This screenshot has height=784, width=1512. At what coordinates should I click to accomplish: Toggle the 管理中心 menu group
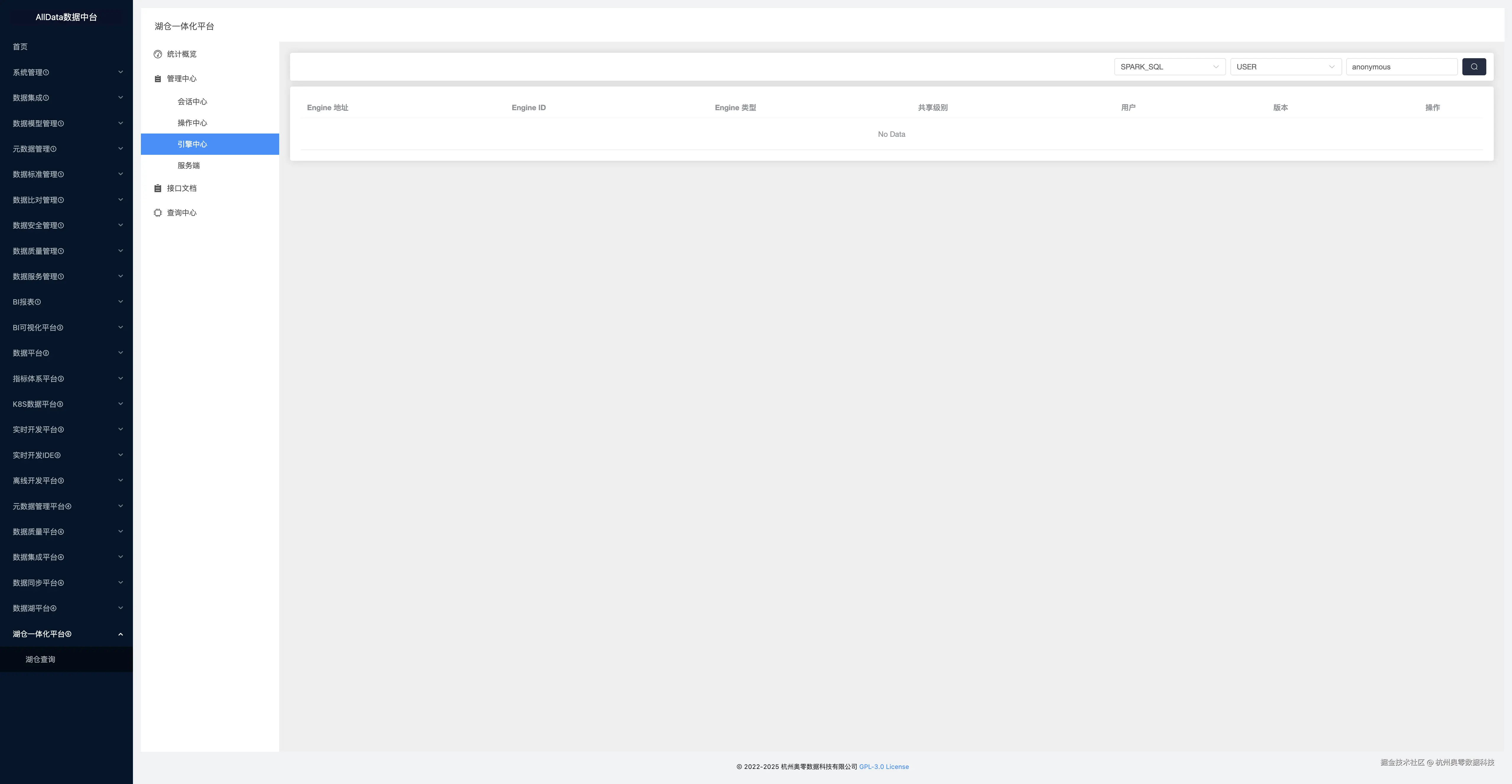(209, 79)
